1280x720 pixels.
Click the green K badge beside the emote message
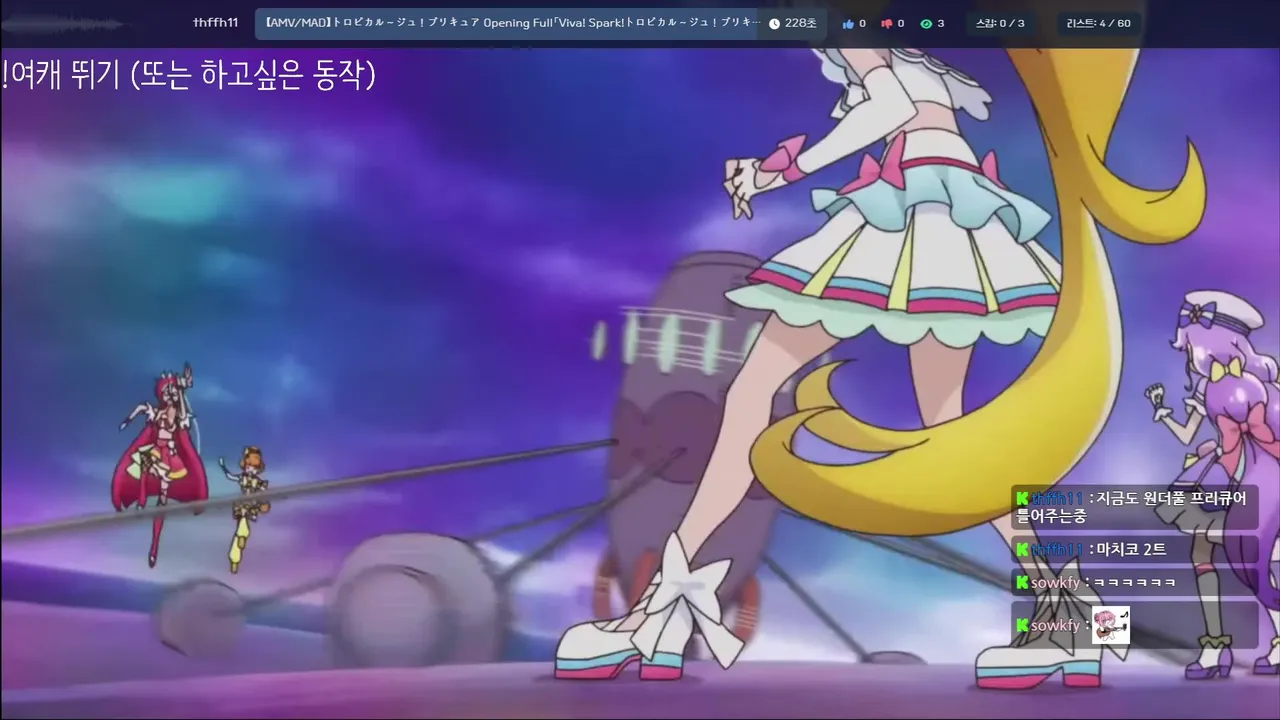pyautogui.click(x=1022, y=625)
